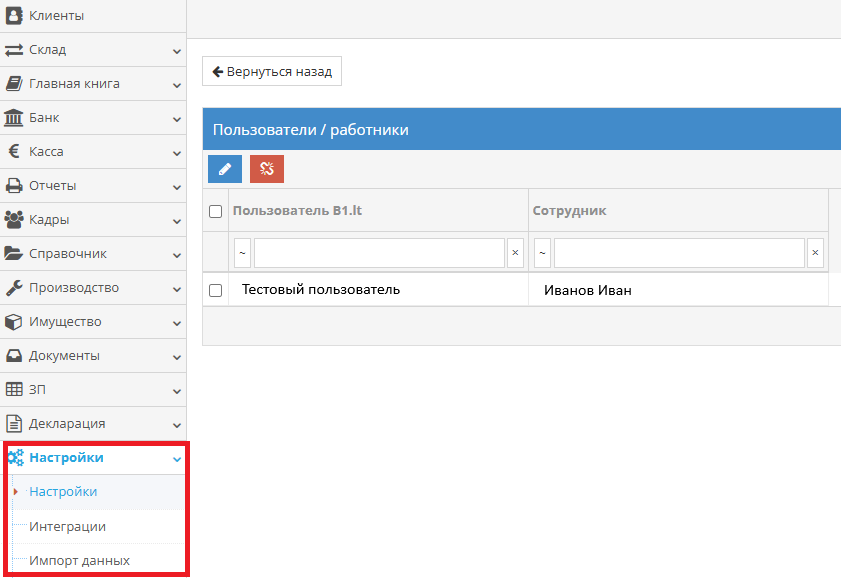Image resolution: width=841 pixels, height=578 pixels.
Task: Check the row checkbox for Тестовый пользователь
Action: tap(215, 289)
